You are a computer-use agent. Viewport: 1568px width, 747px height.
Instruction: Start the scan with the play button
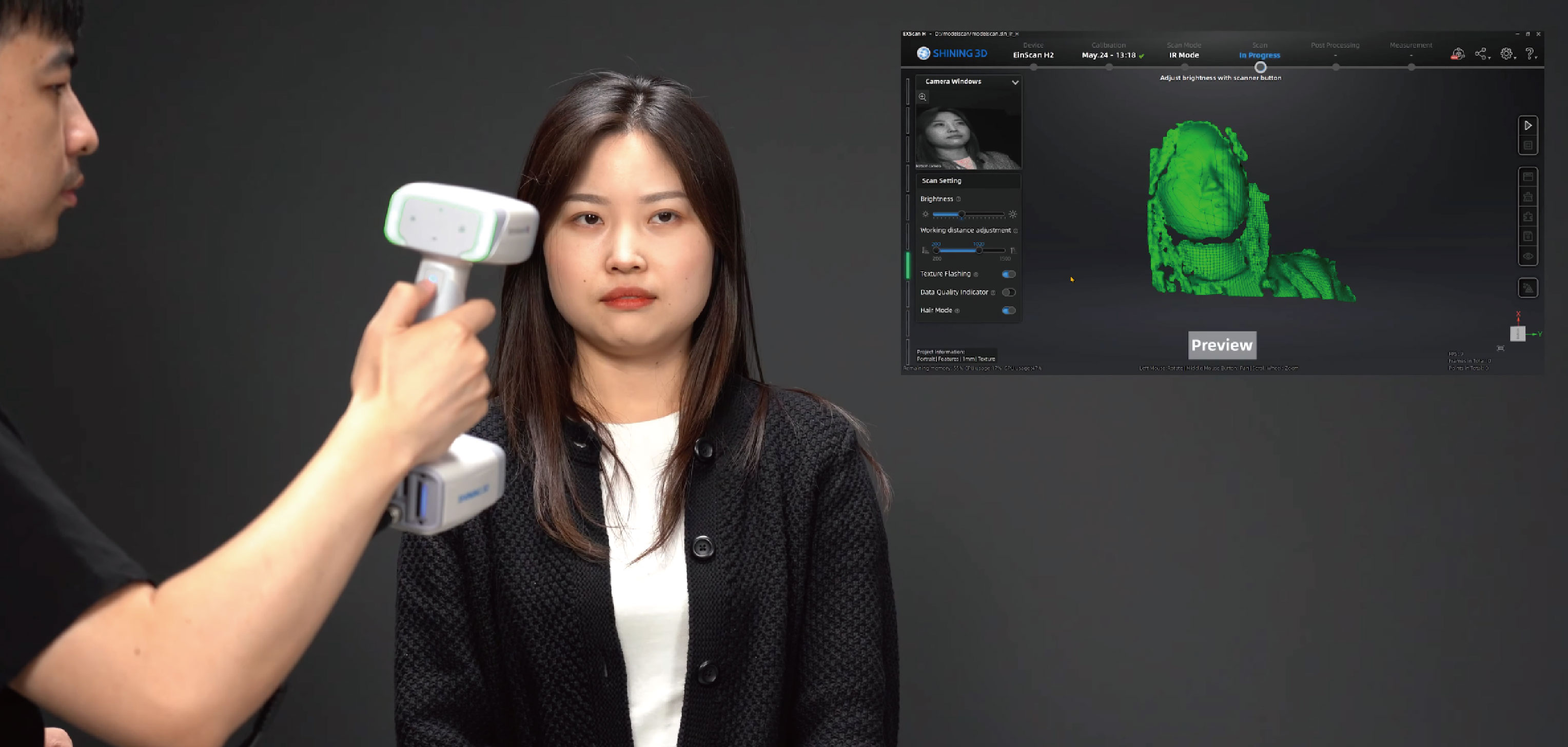pyautogui.click(x=1528, y=125)
